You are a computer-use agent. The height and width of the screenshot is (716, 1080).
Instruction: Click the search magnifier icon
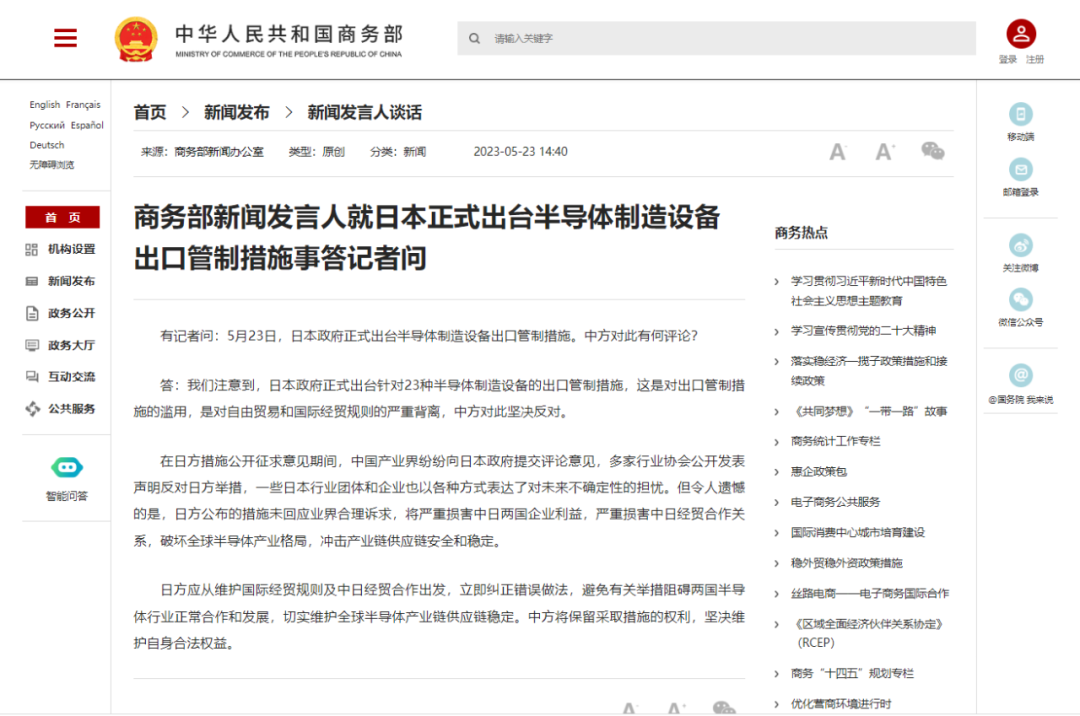[x=475, y=39]
